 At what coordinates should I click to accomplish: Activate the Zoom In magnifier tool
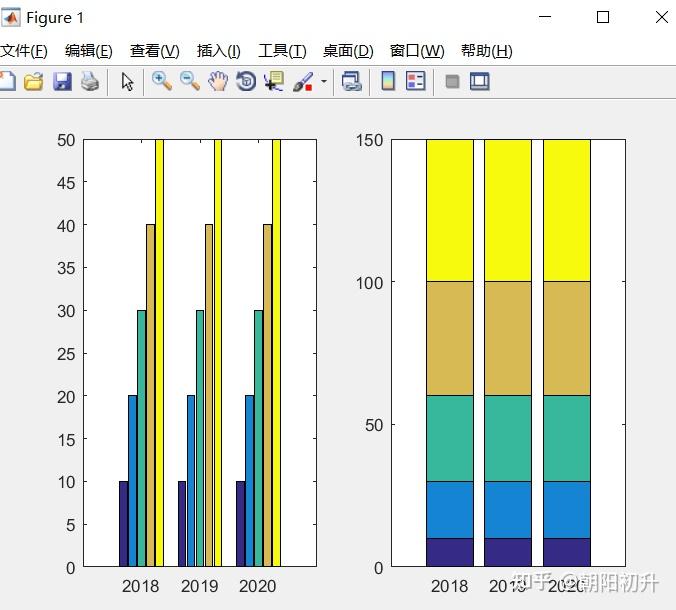pyautogui.click(x=162, y=81)
